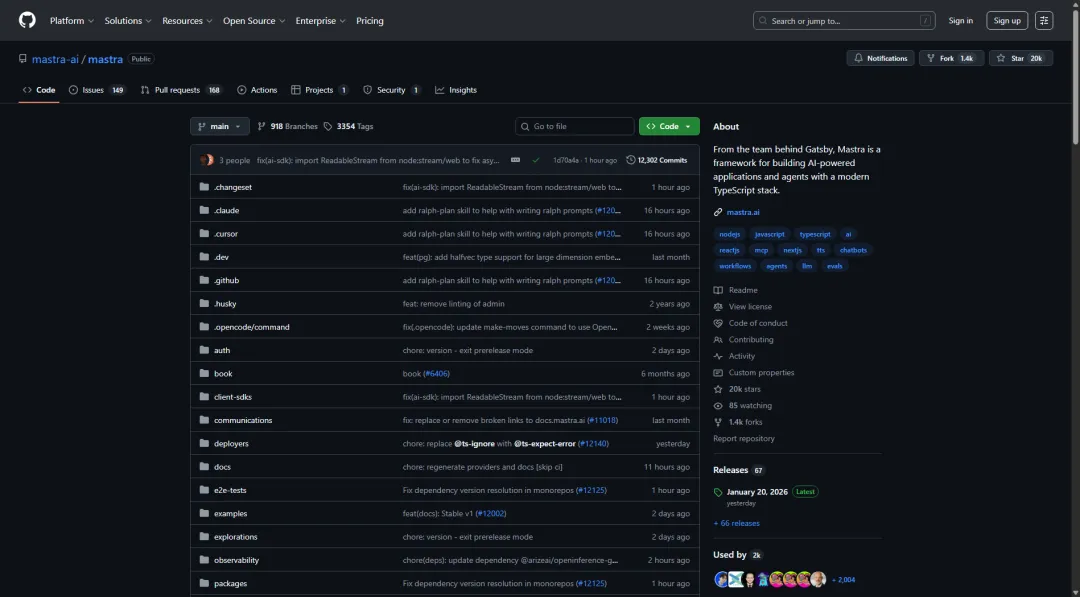Switch to the Pull requests tab
This screenshot has width=1080, height=597.
(x=181, y=90)
